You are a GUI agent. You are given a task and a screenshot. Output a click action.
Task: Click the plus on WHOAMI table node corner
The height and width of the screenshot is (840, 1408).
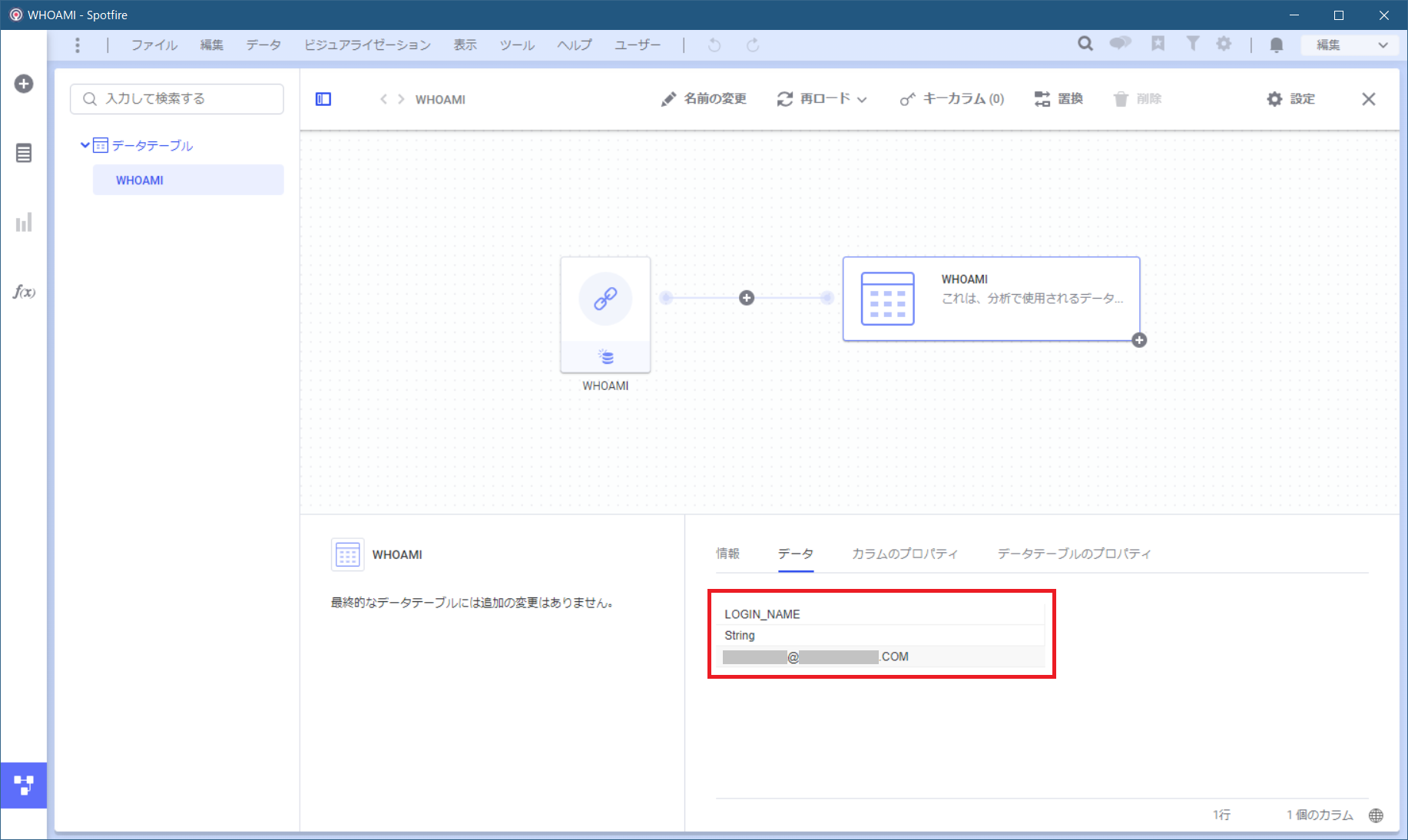coord(1139,340)
